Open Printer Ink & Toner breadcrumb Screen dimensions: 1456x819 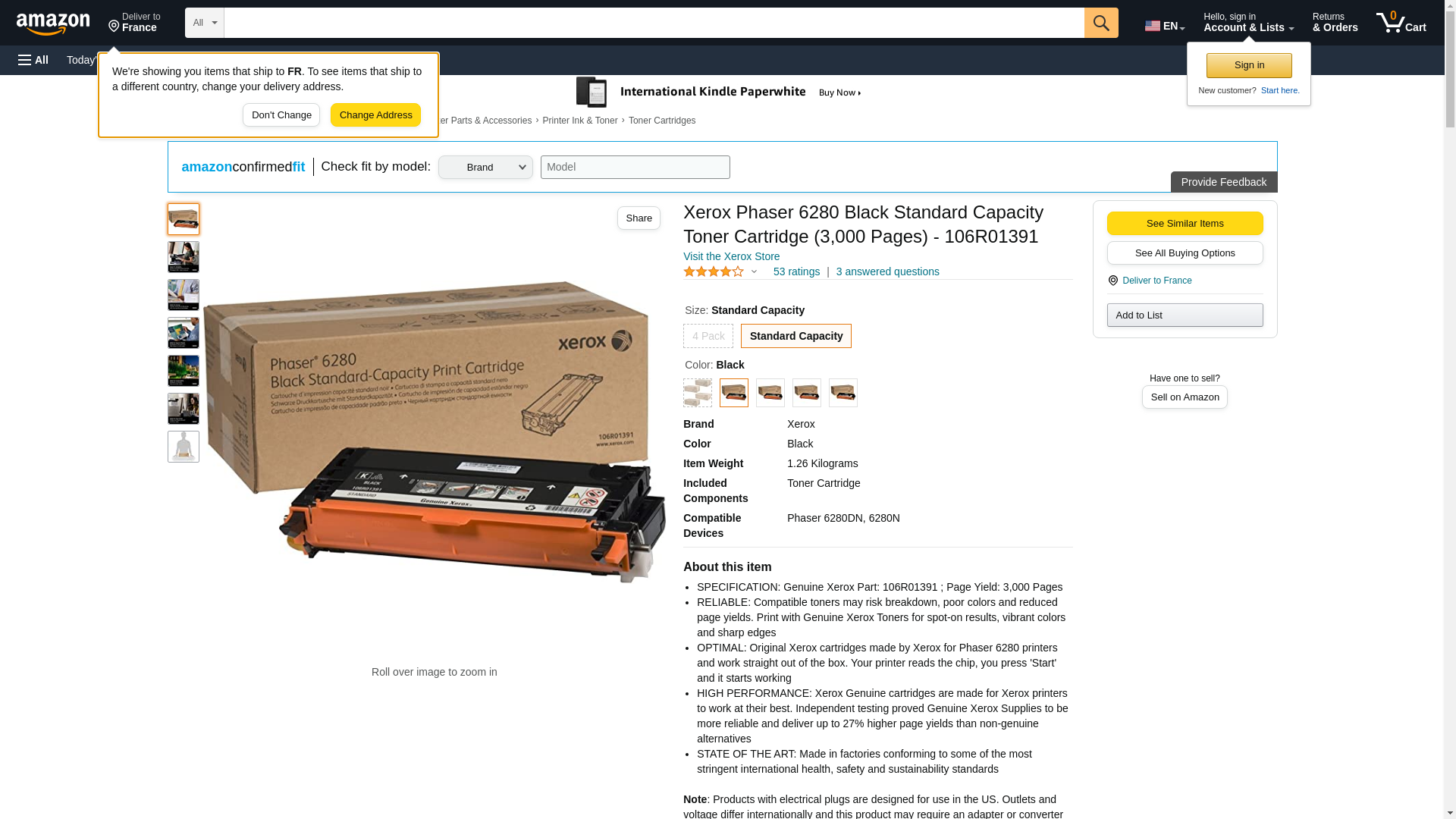point(579,121)
